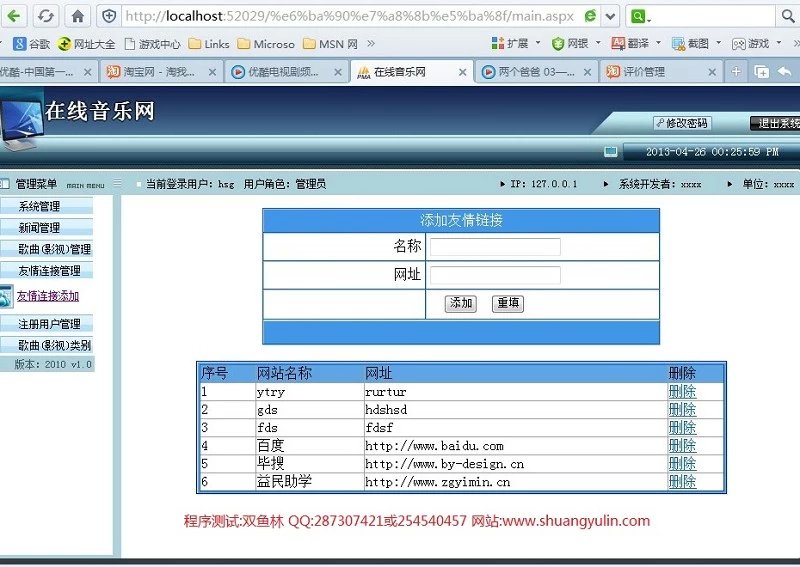Expand the 网银 dropdown arrow

598,43
